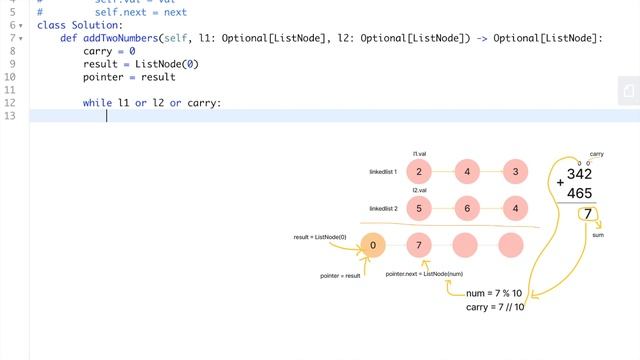Click the 'l2.val' label

[419, 190]
